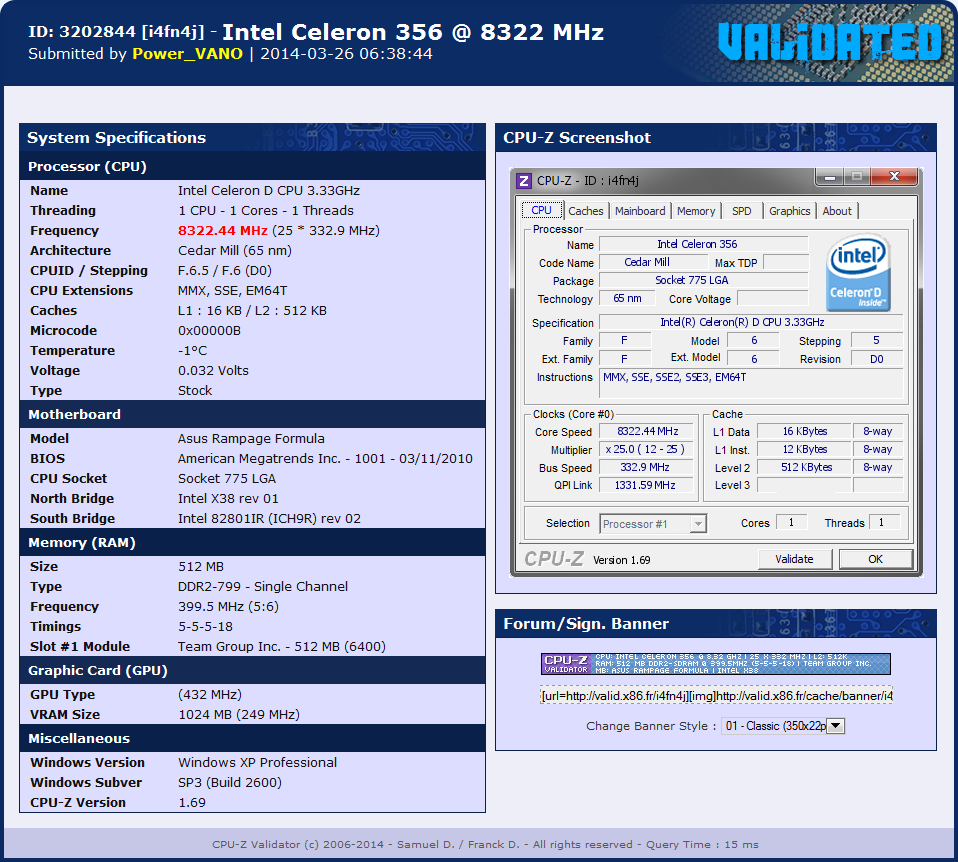958x862 pixels.
Task: Maximize the CPU-Z window
Action: pyautogui.click(x=857, y=177)
